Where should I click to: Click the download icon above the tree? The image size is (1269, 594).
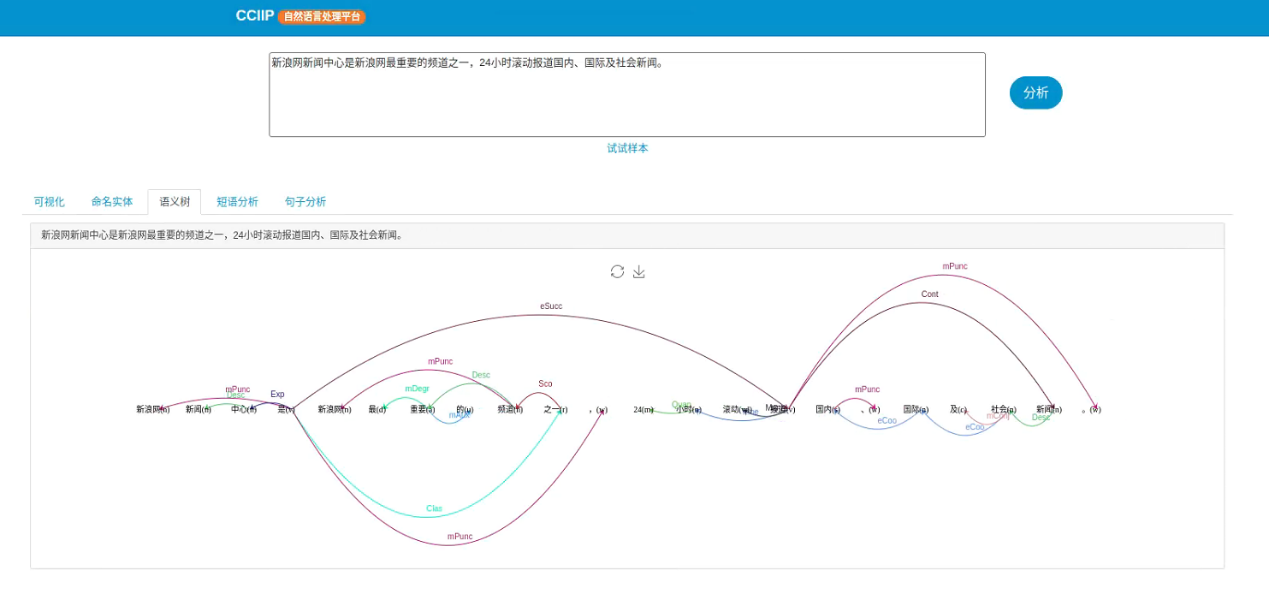click(639, 272)
